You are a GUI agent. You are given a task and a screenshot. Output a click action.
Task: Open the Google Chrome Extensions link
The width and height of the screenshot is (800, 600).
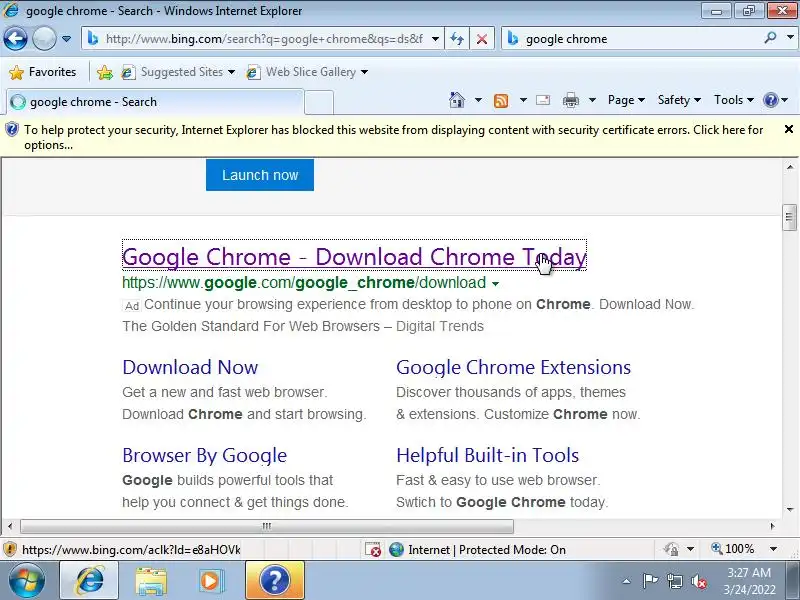[x=514, y=367]
